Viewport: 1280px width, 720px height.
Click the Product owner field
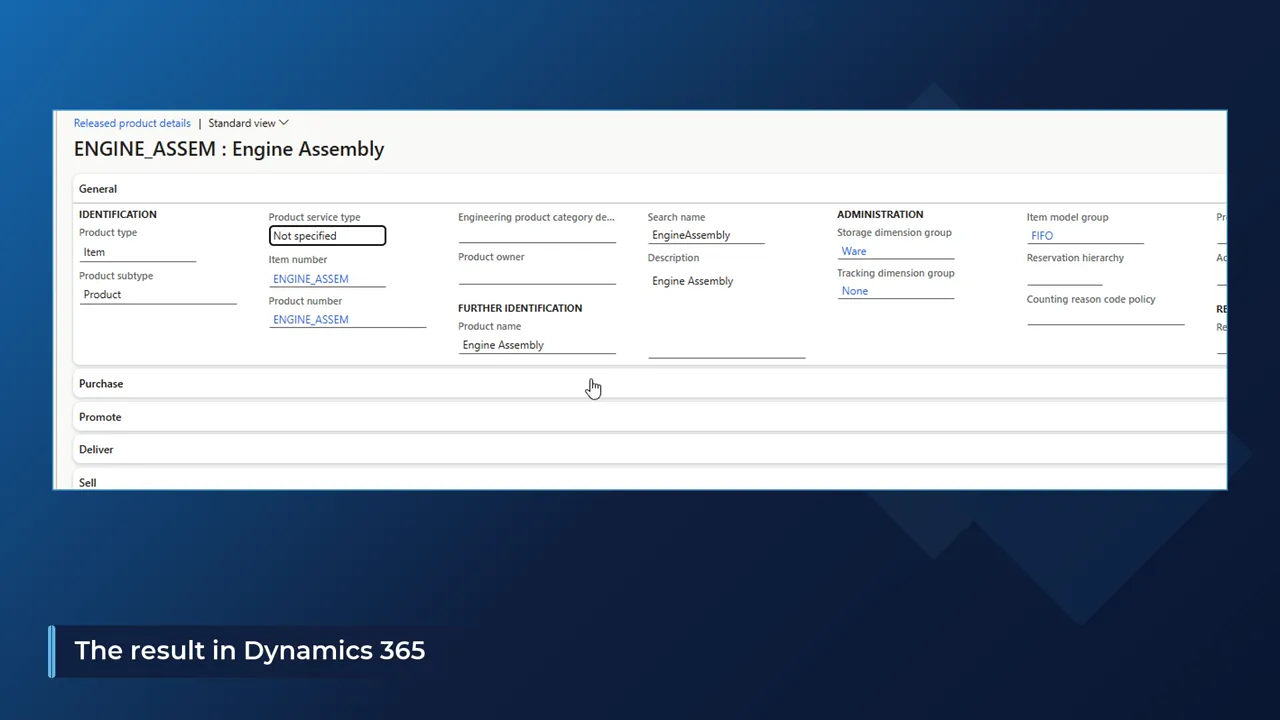(x=537, y=275)
